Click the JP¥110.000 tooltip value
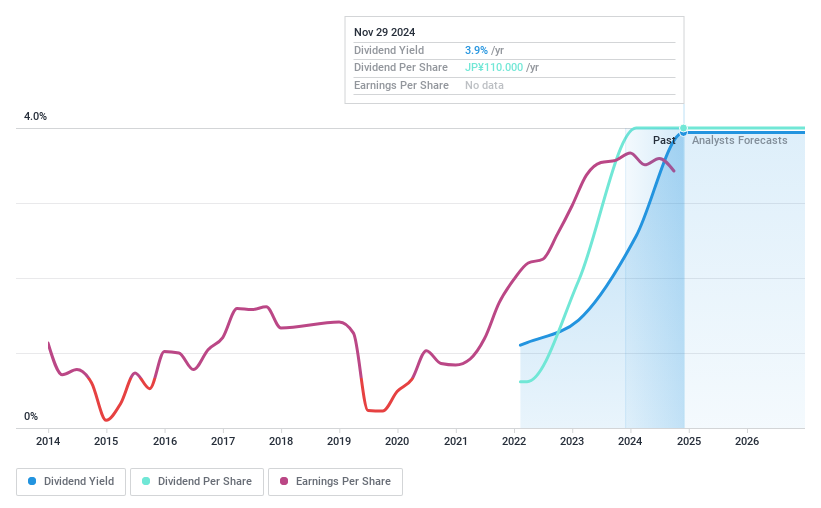 [494, 67]
